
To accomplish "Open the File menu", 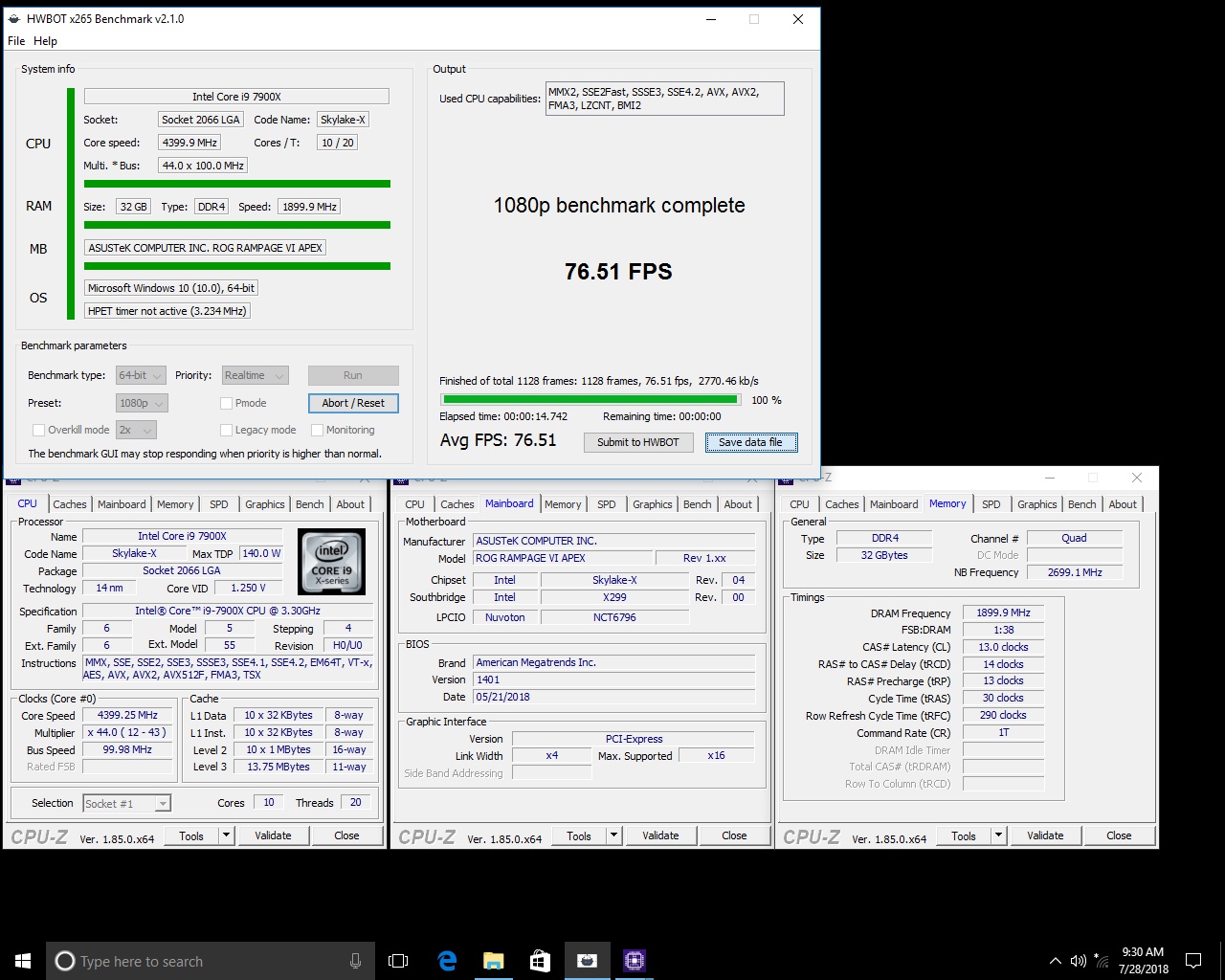I will (x=16, y=41).
